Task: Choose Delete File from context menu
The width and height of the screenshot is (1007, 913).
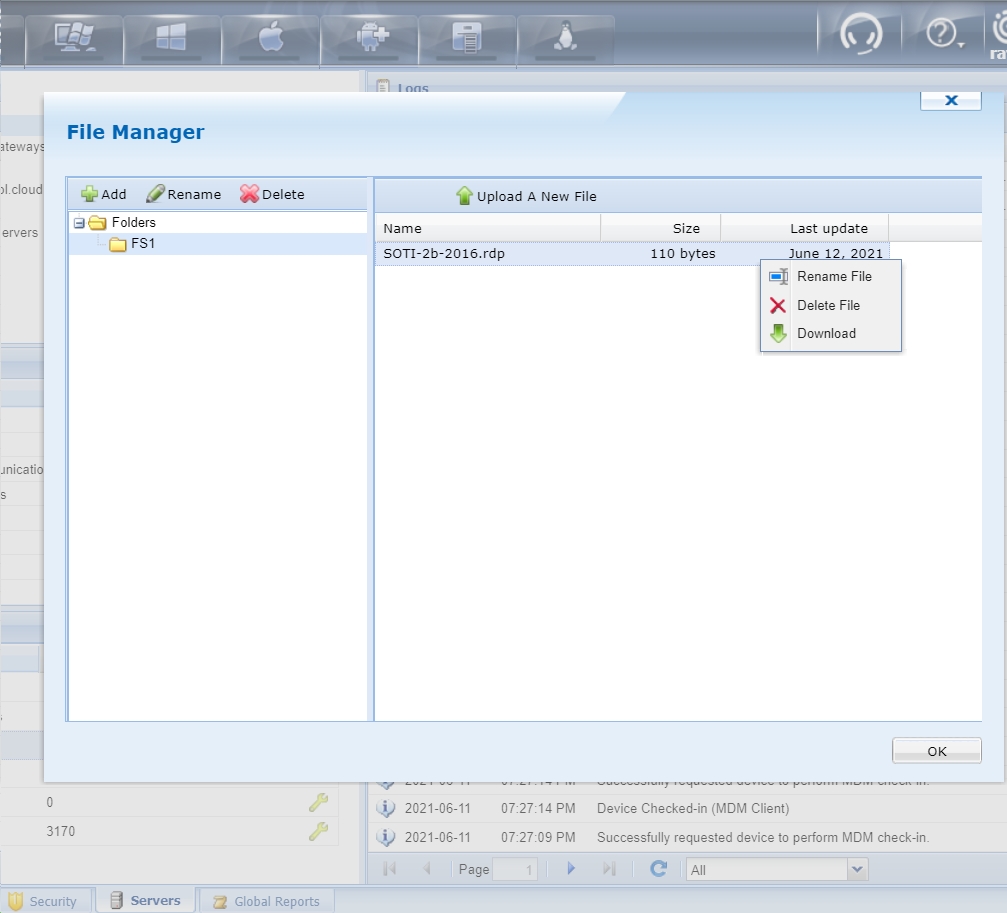Action: pos(827,306)
